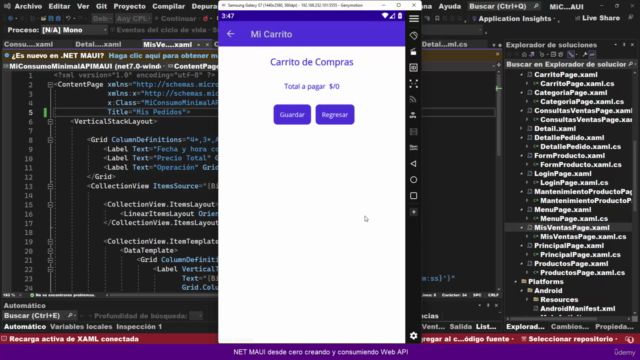Click the Undo icon in Visual Studio toolbar

pyautogui.click(x=68, y=19)
